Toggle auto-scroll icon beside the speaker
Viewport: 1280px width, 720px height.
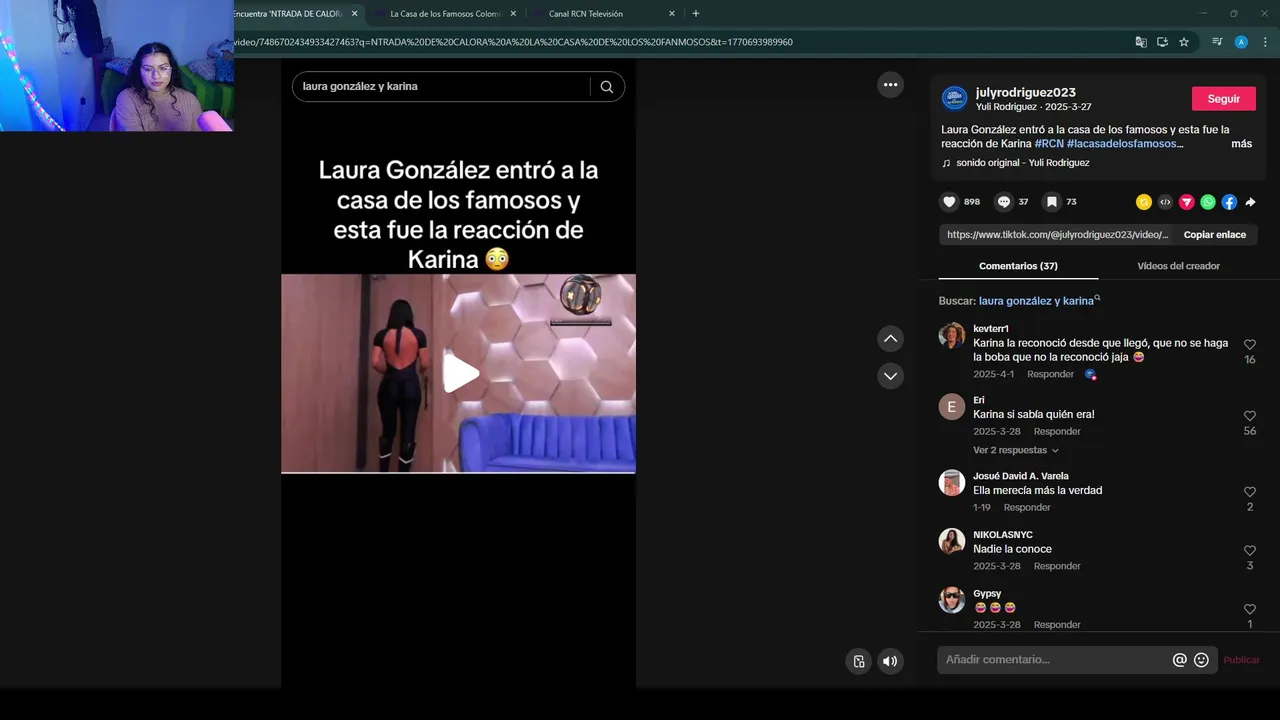[x=858, y=661]
